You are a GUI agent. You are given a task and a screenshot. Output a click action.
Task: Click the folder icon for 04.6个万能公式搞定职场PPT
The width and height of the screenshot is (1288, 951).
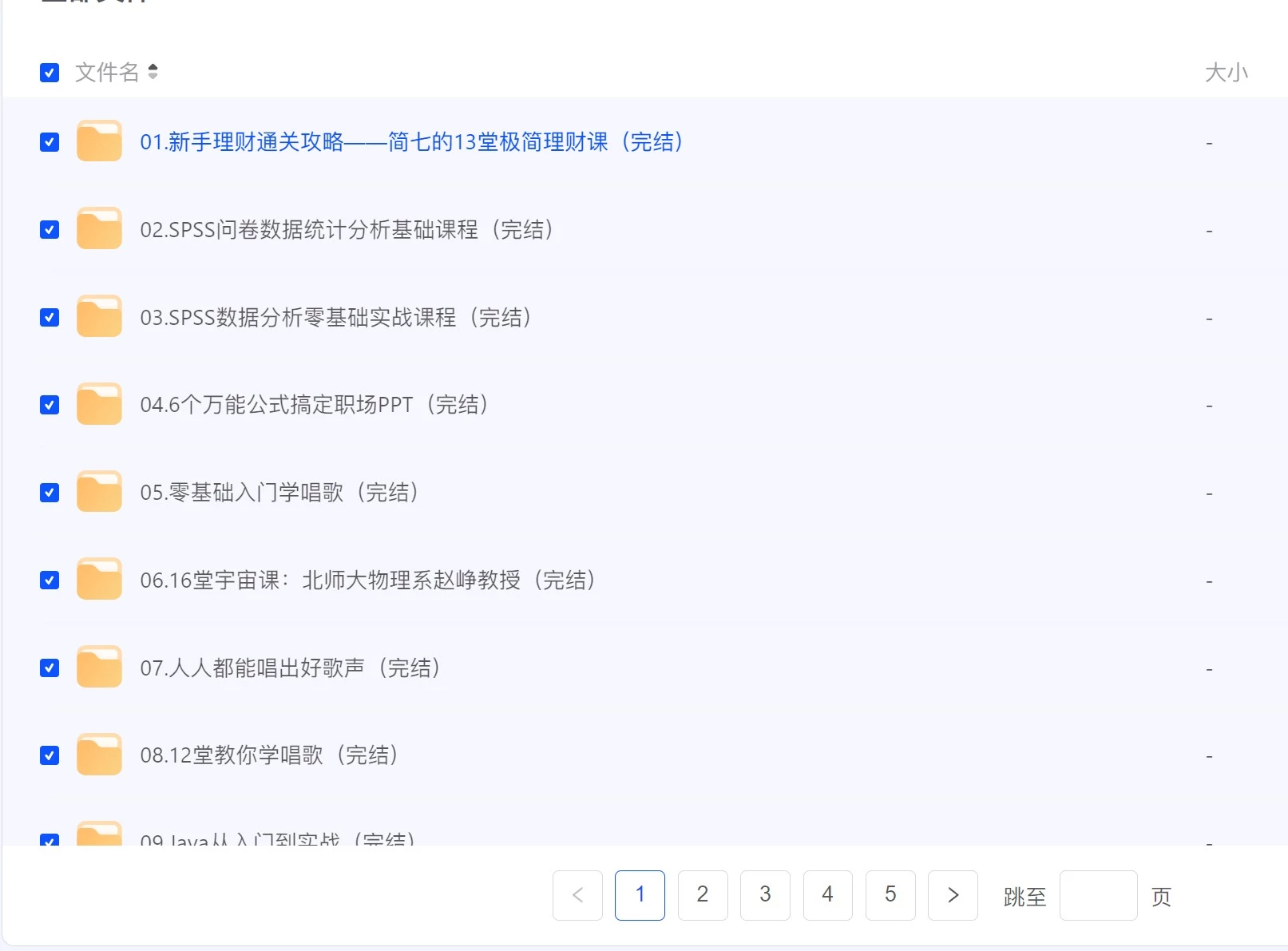(x=98, y=404)
